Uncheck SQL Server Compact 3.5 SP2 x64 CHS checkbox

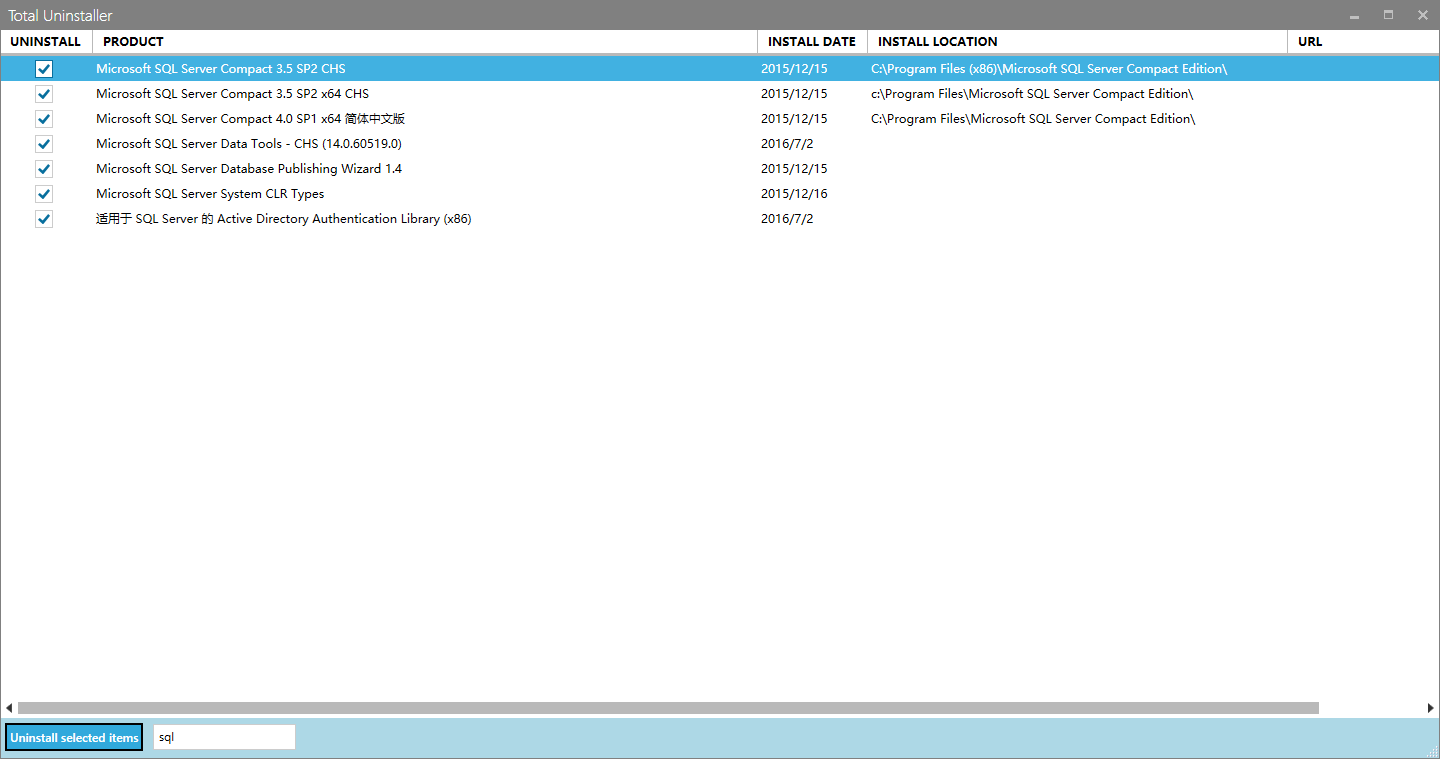pyautogui.click(x=44, y=94)
